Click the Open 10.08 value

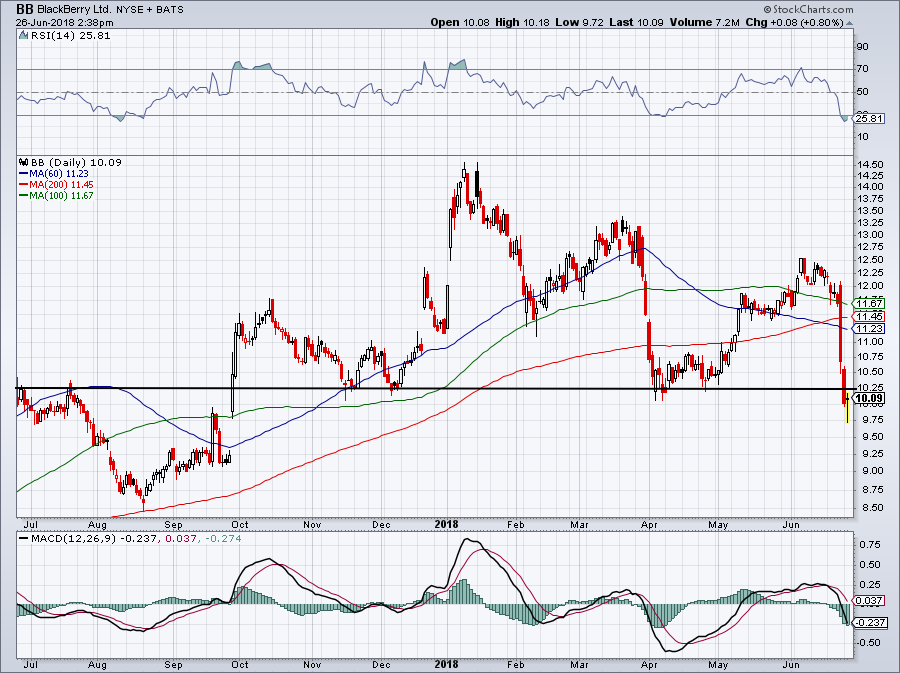click(x=460, y=22)
